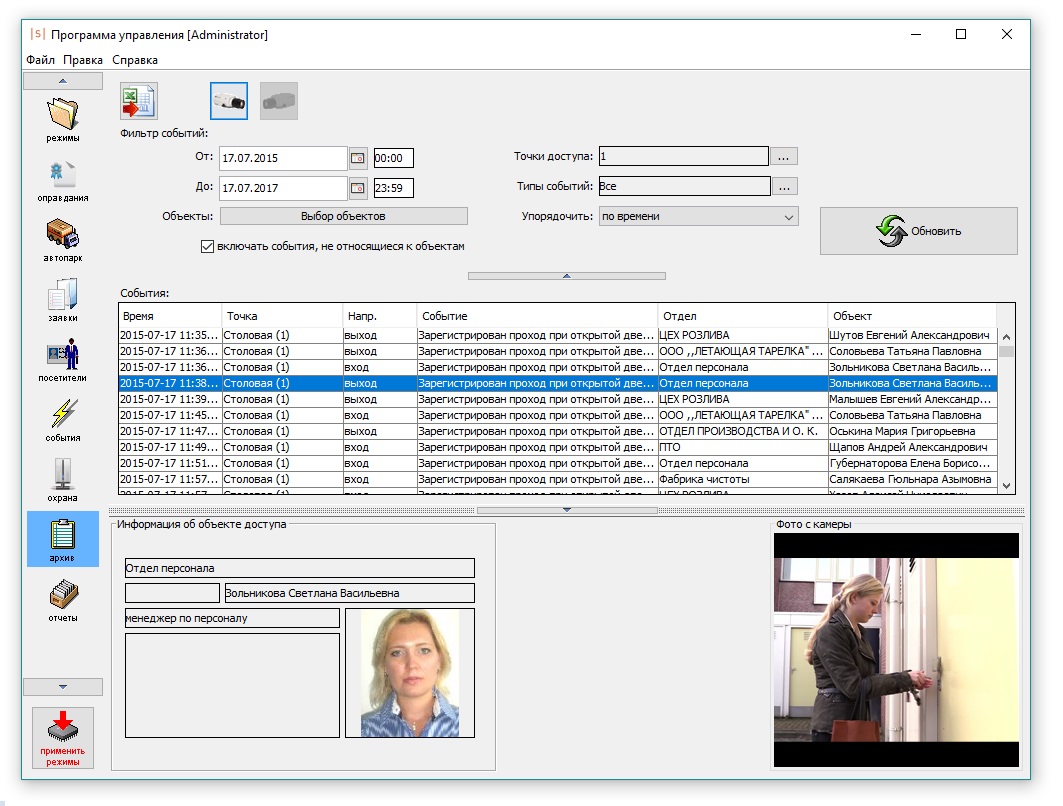This screenshot has height=806, width=1063.
Task: Open the Файл menu
Action: click(x=40, y=60)
